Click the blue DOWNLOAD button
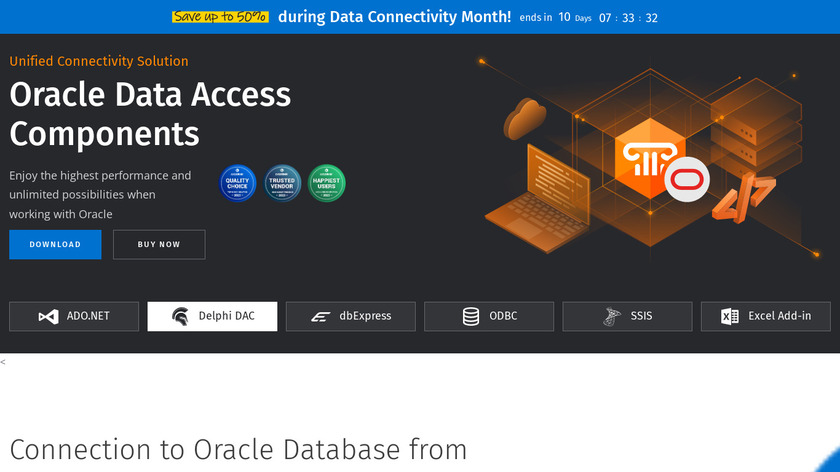The height and width of the screenshot is (472, 840). coord(55,244)
